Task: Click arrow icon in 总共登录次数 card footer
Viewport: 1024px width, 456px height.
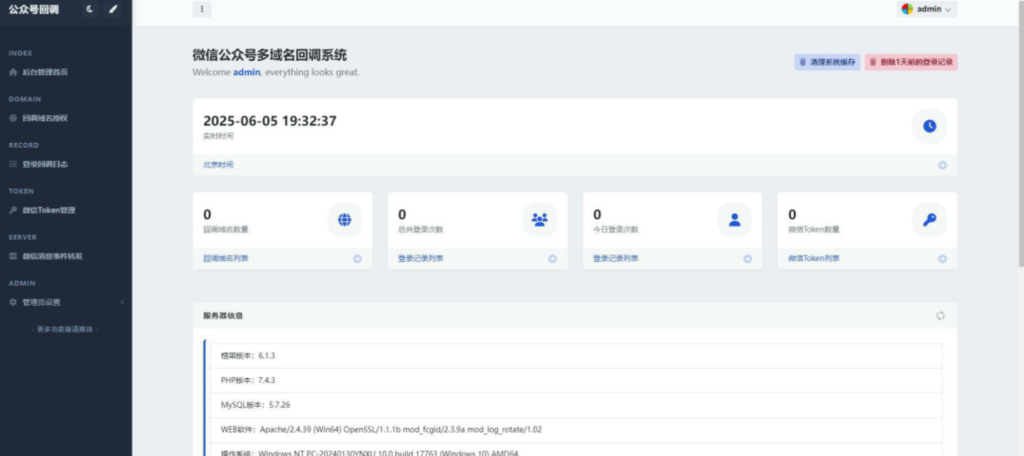Action: (x=552, y=259)
